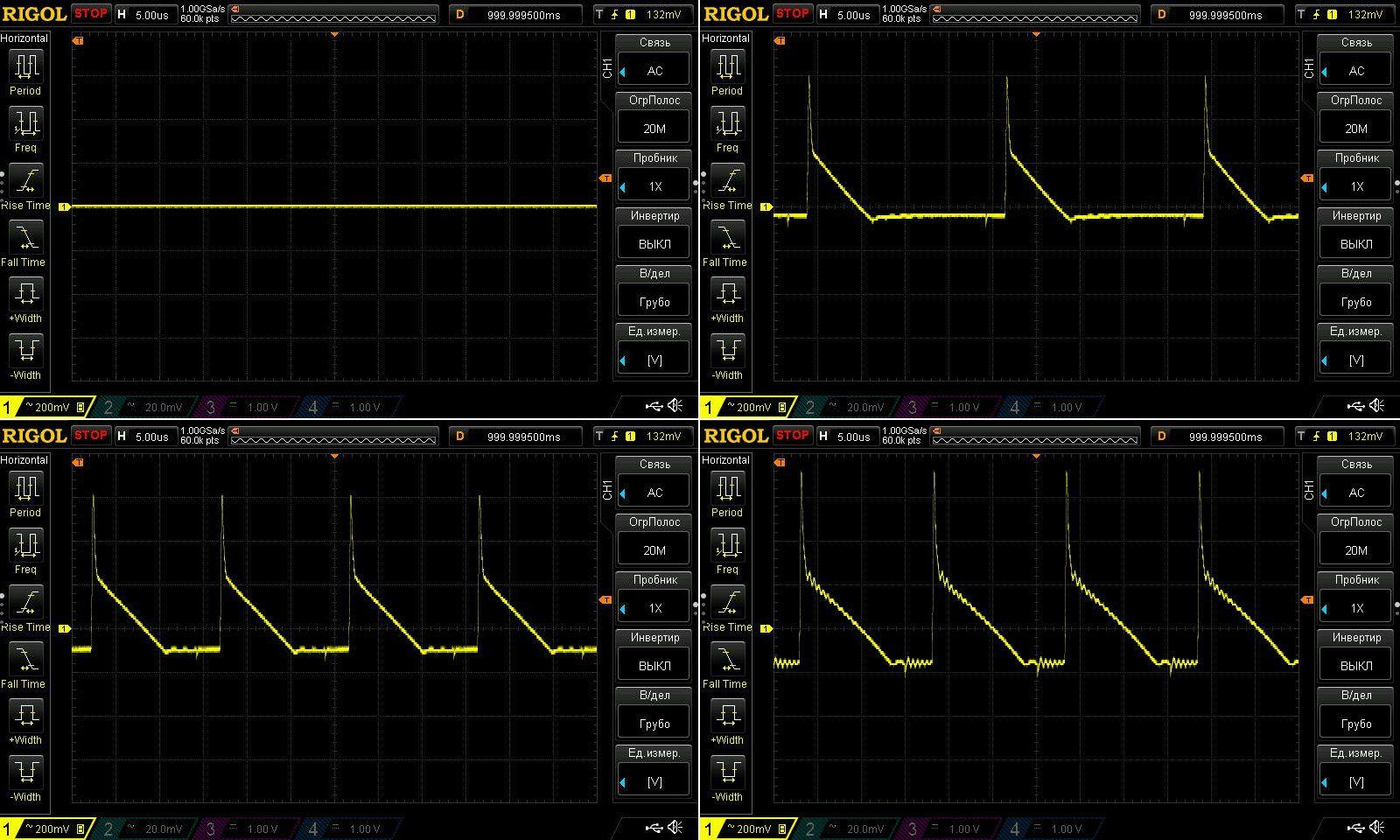Click the waveform memory bar in top-left panel

tap(332, 15)
